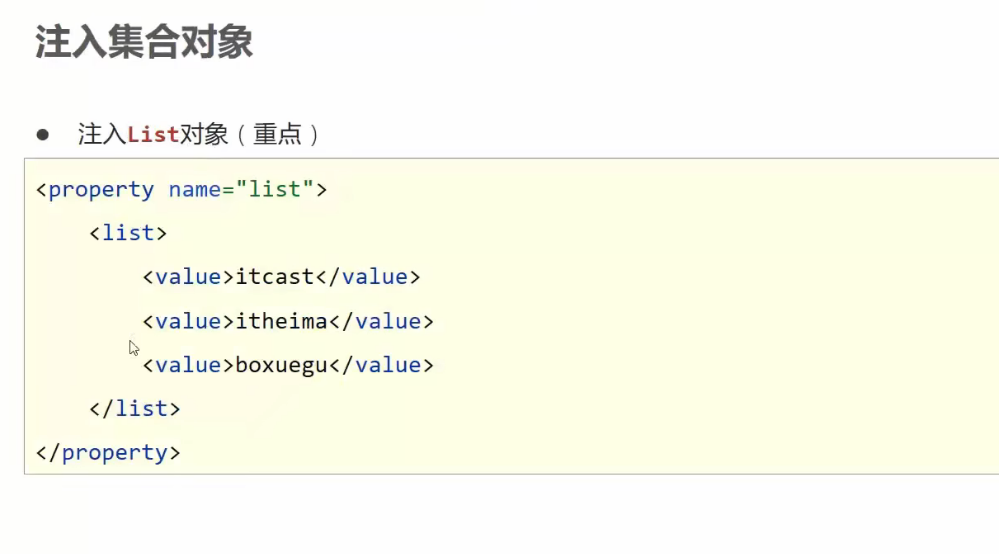Image resolution: width=999 pixels, height=554 pixels.
Task: Click the itheima value text
Action: coord(281,321)
